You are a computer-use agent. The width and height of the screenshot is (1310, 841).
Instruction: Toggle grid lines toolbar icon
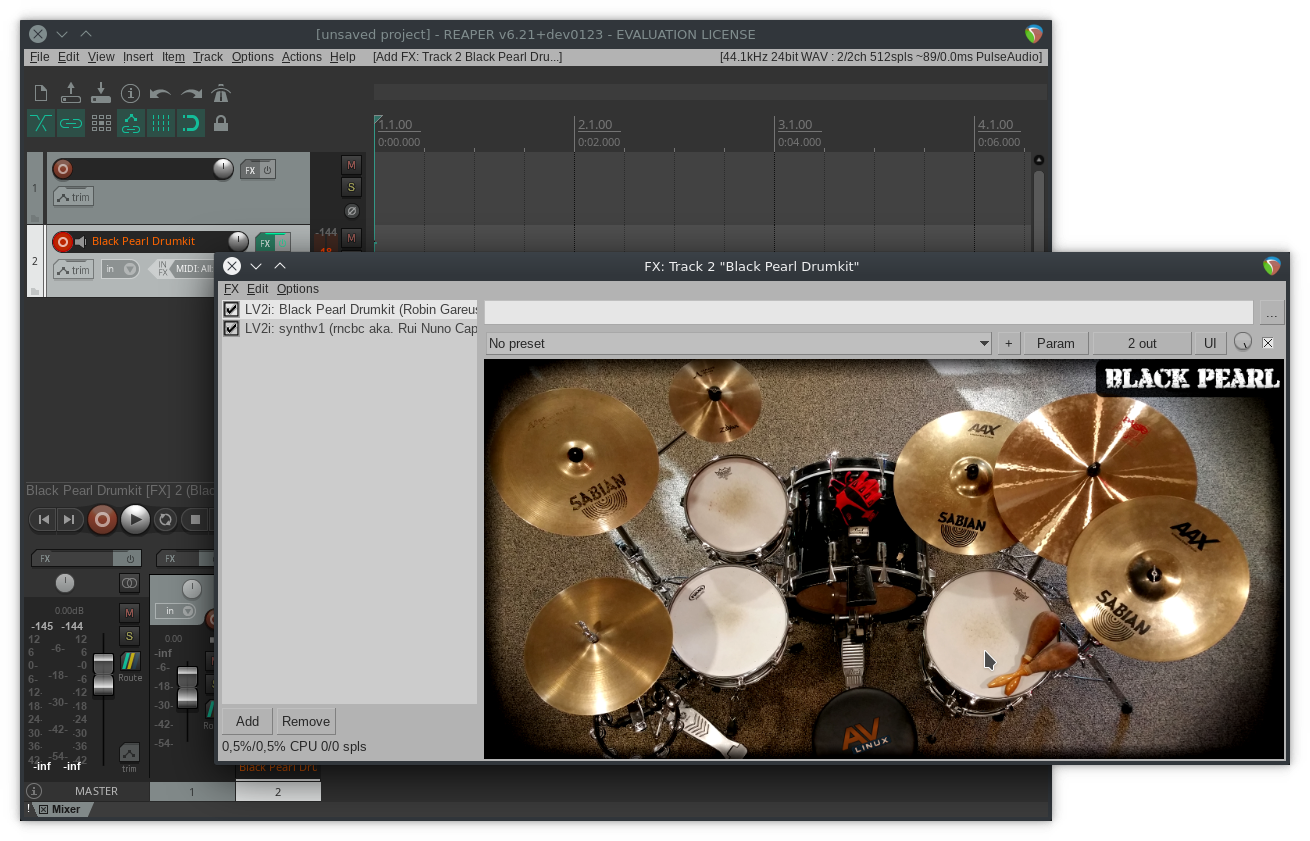pyautogui.click(x=161, y=123)
